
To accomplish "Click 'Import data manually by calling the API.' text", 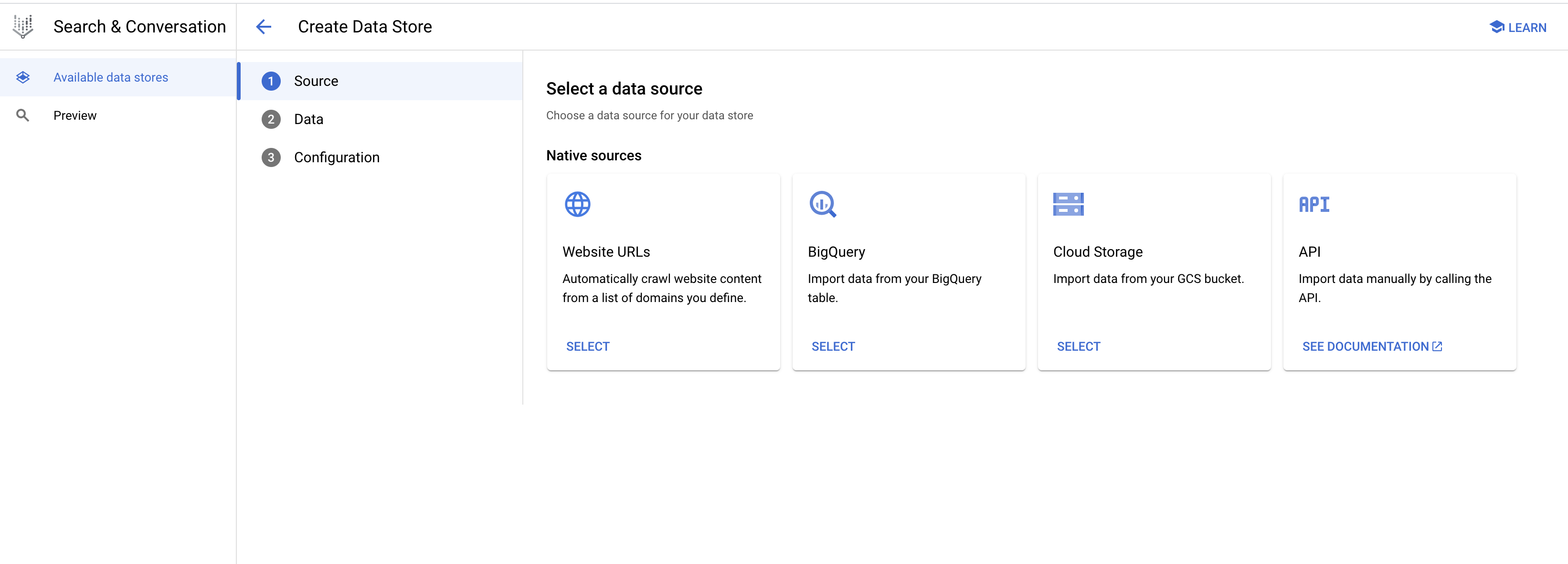I will coord(1395,288).
